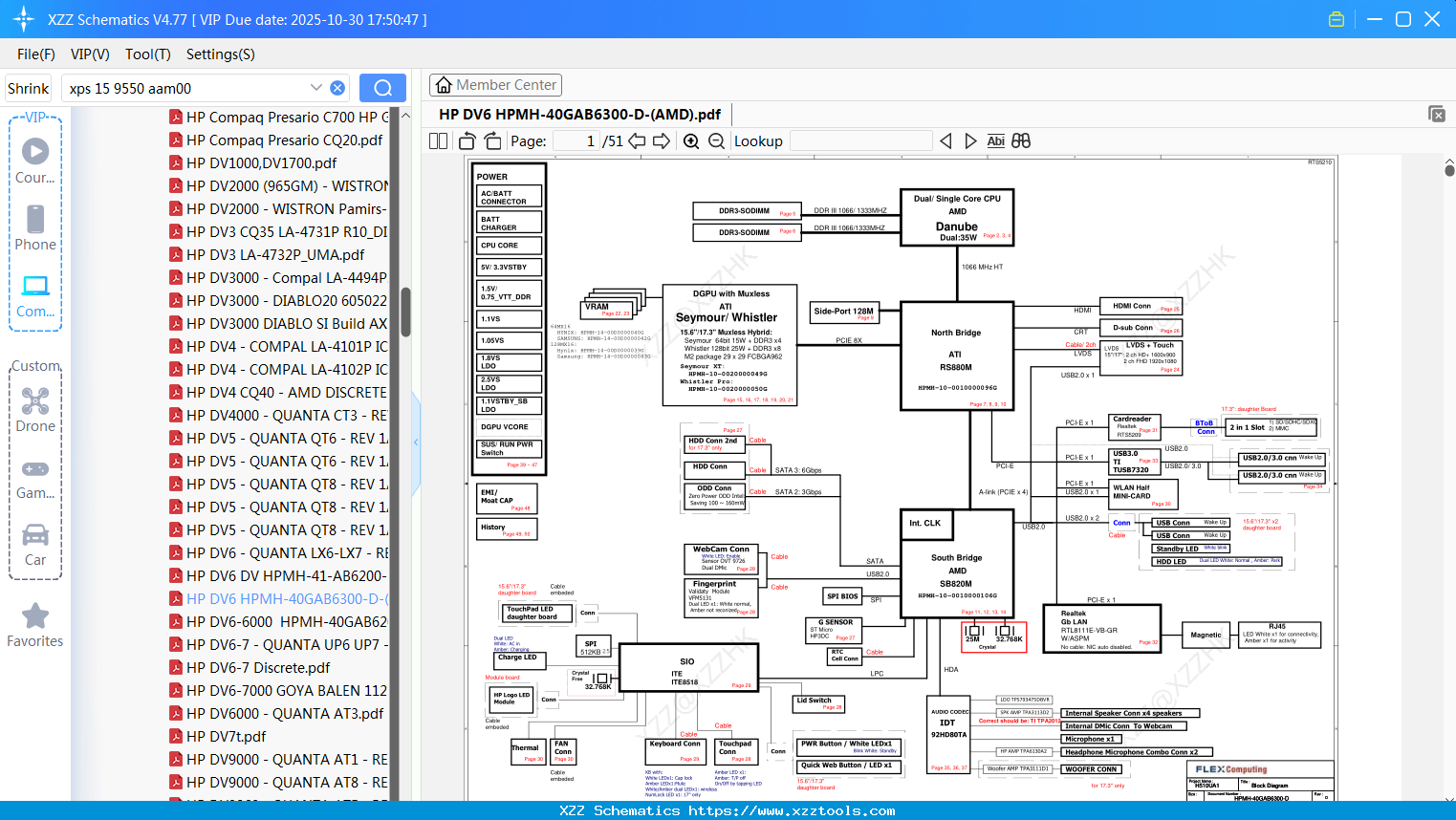
Task: Rotate page counterclockwise
Action: [x=467, y=140]
